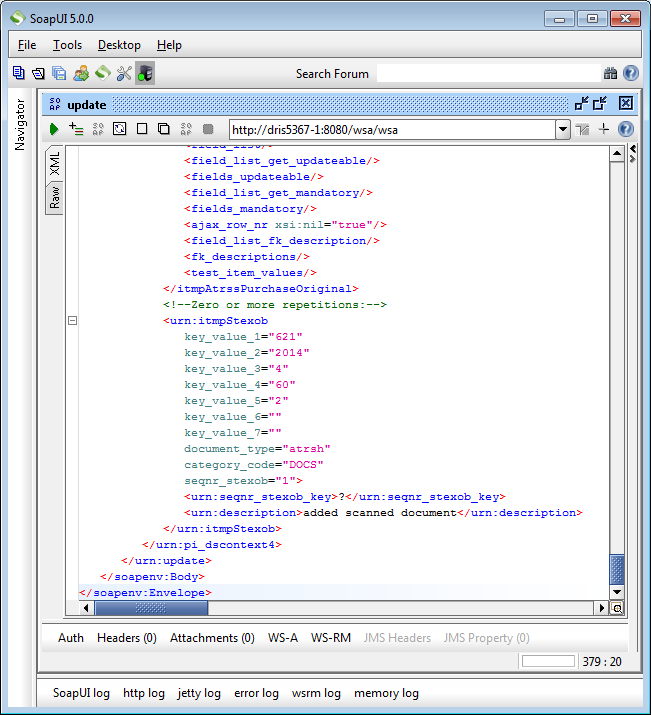Click the Import Project toolbar icon
Viewport: 651px width, 715px height.
(x=39, y=73)
